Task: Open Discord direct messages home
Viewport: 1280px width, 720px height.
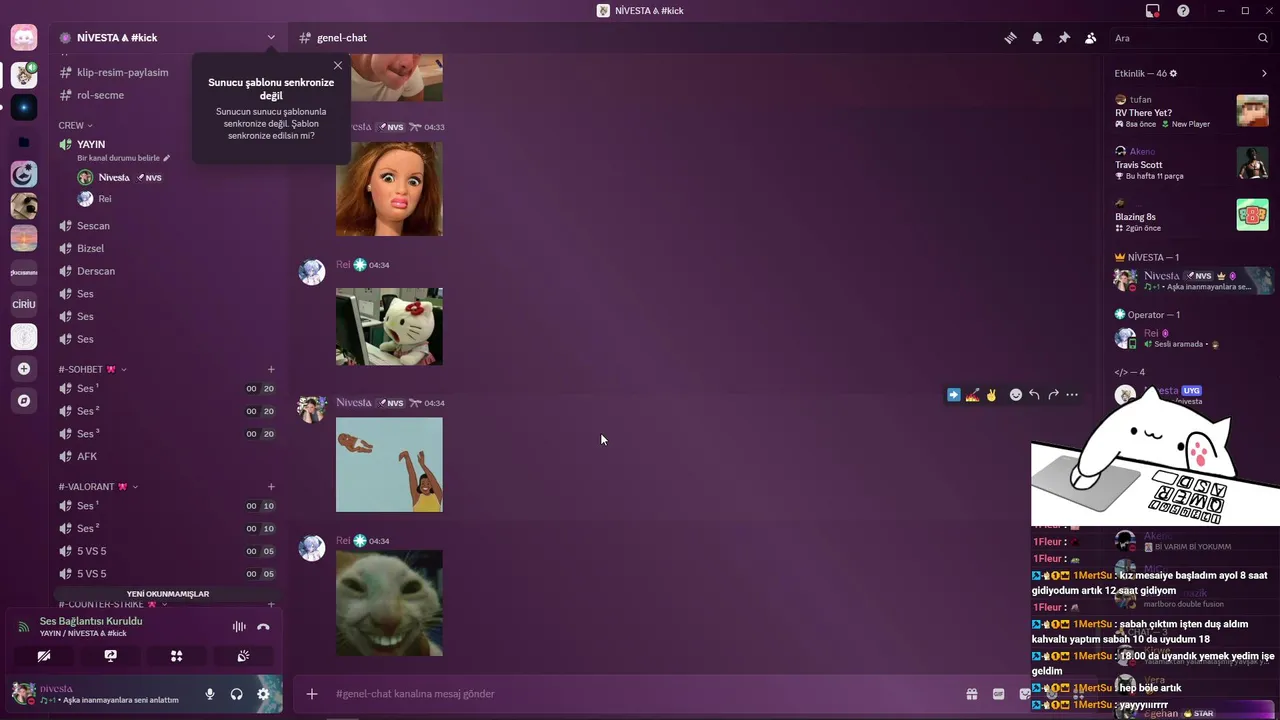Action: click(x=24, y=38)
